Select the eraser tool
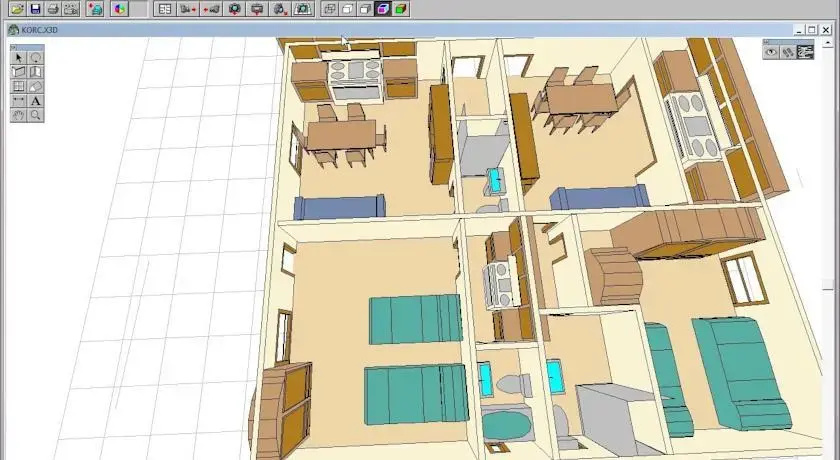 pos(35,87)
